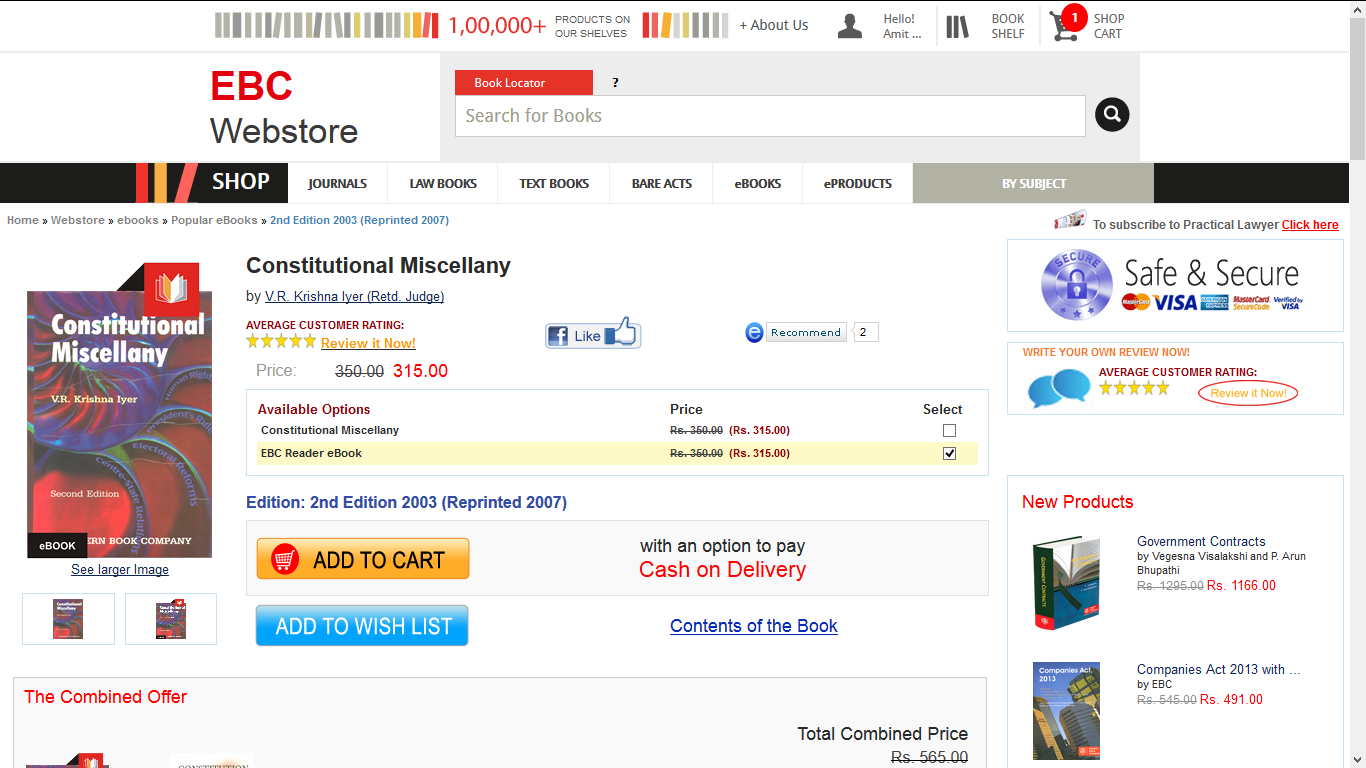The width and height of the screenshot is (1366, 768).
Task: Open the JOURNALS menu
Action: click(337, 183)
